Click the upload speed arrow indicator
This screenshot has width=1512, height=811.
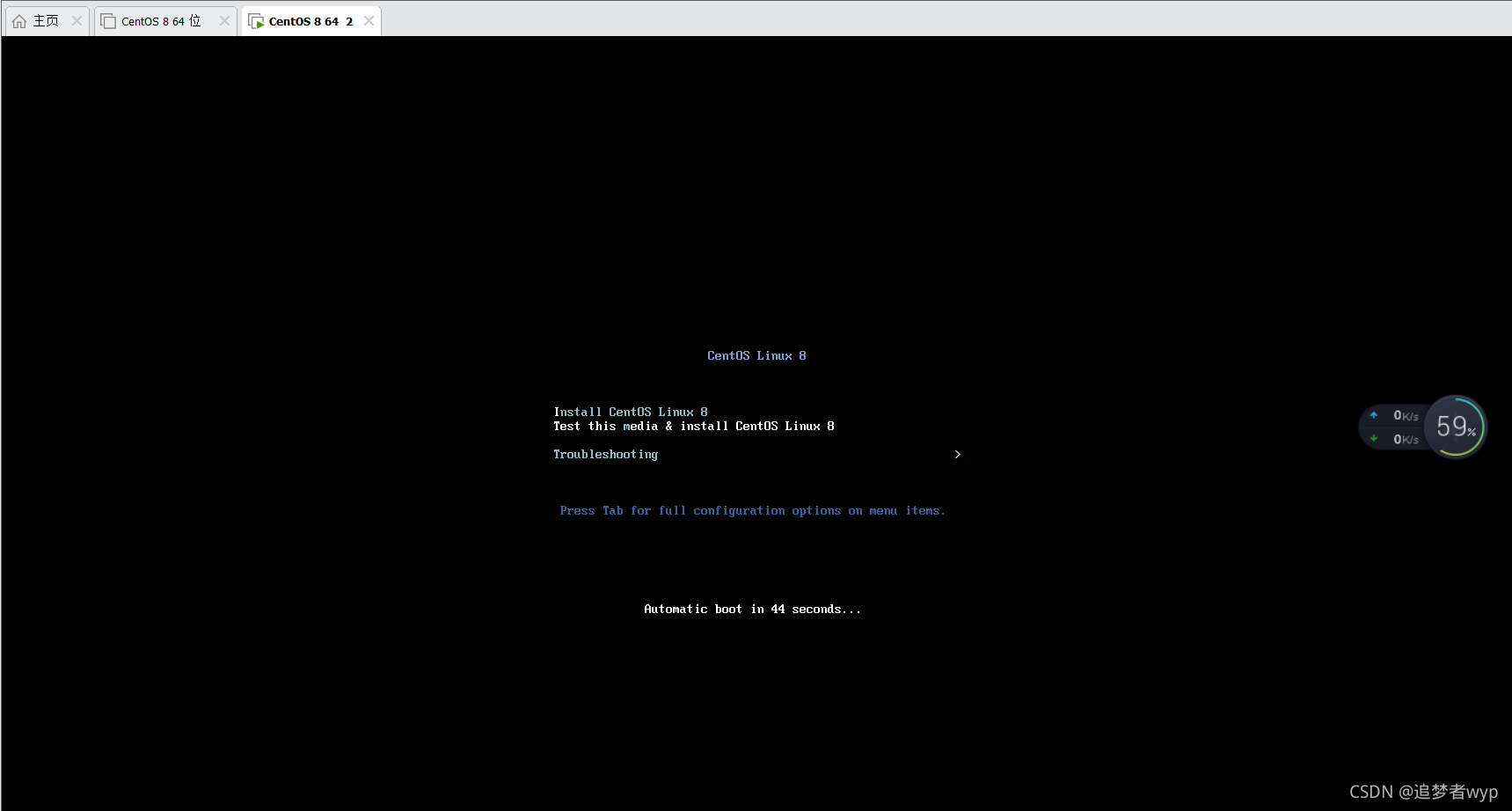1373,415
